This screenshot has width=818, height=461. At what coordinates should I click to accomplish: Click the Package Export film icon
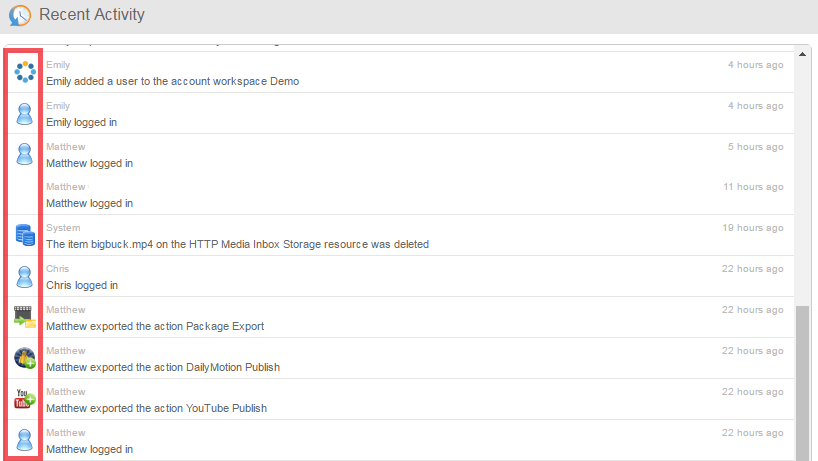click(25, 317)
